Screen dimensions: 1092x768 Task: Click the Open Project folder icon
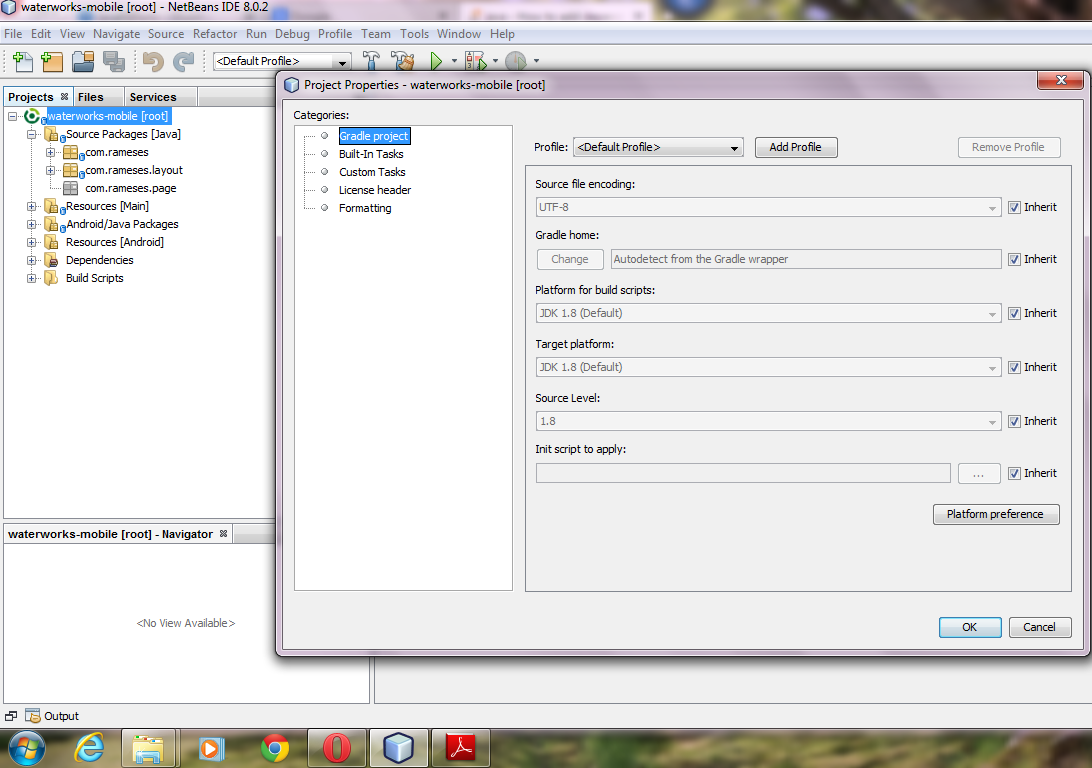tap(82, 61)
